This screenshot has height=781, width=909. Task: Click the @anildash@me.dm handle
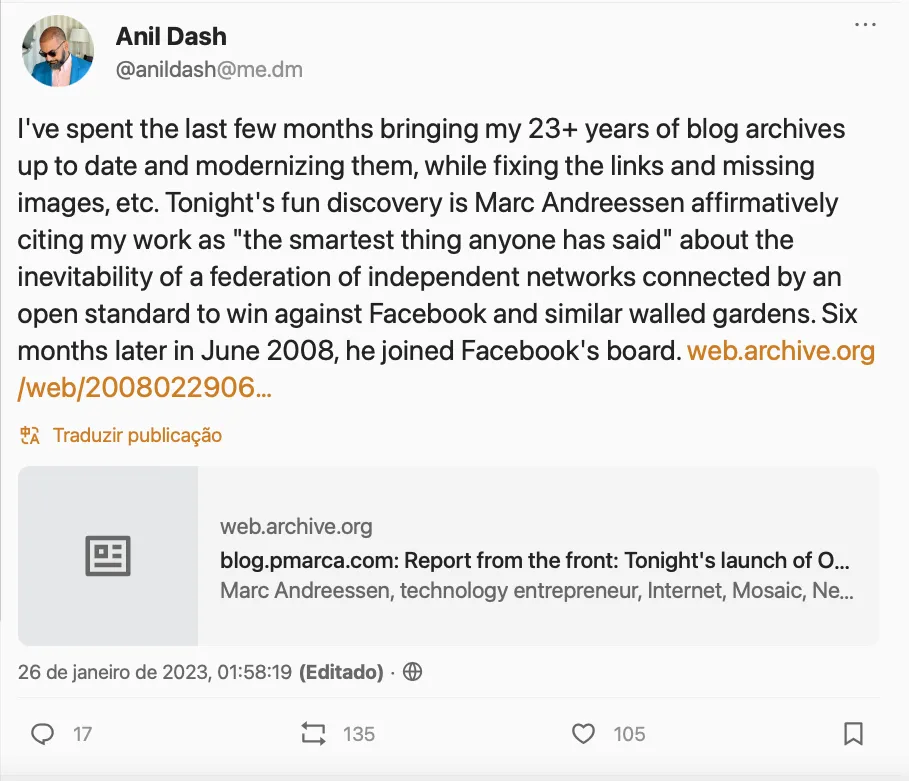point(209,70)
